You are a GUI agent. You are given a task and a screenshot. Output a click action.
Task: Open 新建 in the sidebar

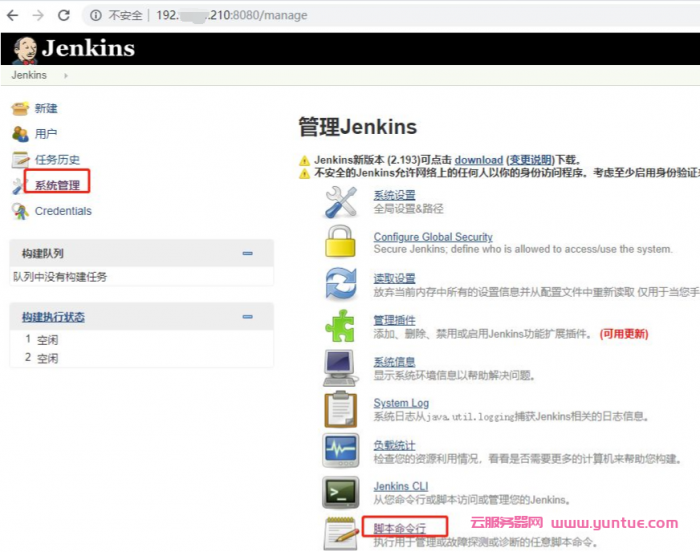pyautogui.click(x=46, y=108)
